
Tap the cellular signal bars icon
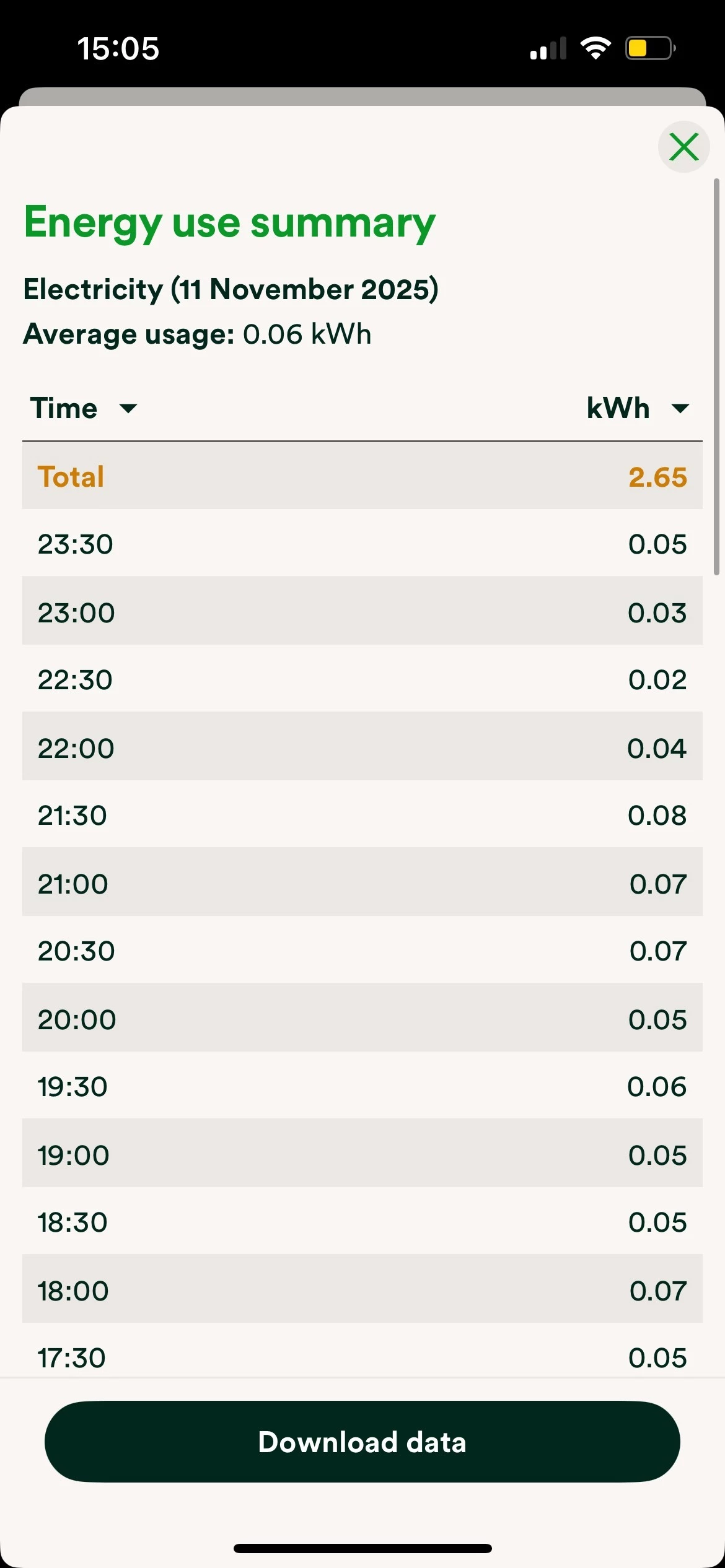tap(548, 48)
